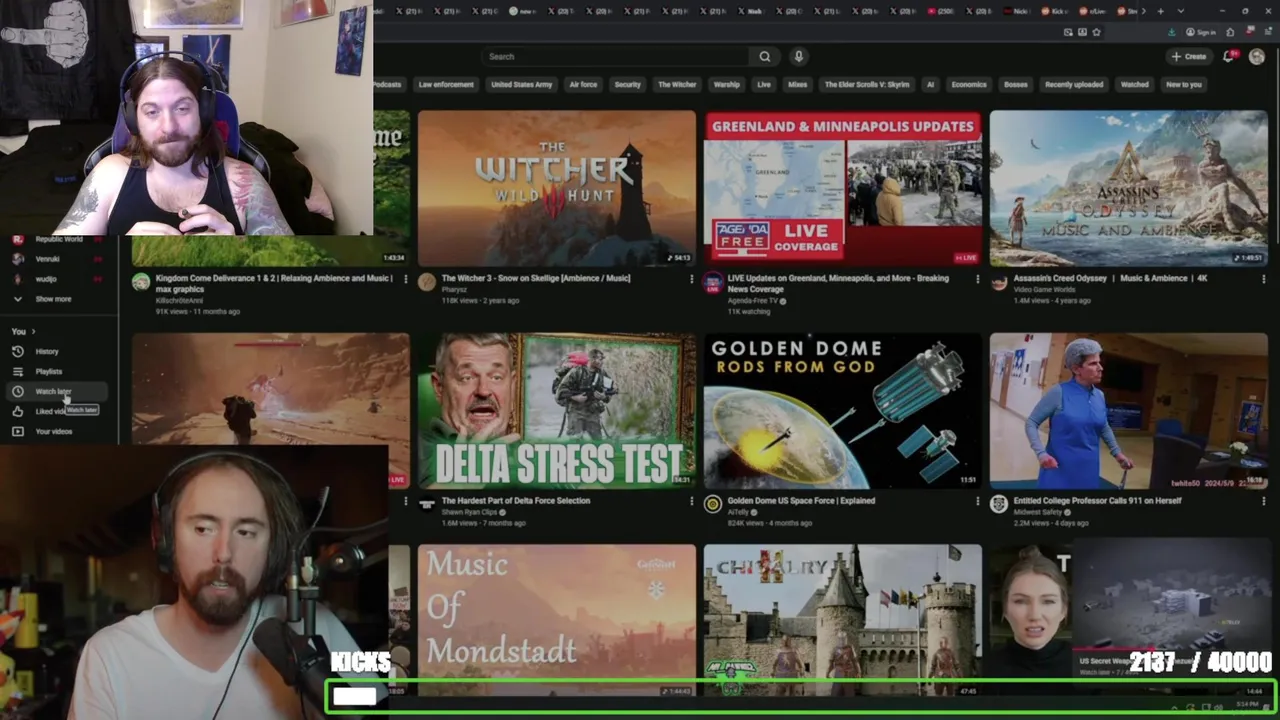1280x720 pixels.
Task: Open more options for Golden Dome video
Action: coord(977,501)
